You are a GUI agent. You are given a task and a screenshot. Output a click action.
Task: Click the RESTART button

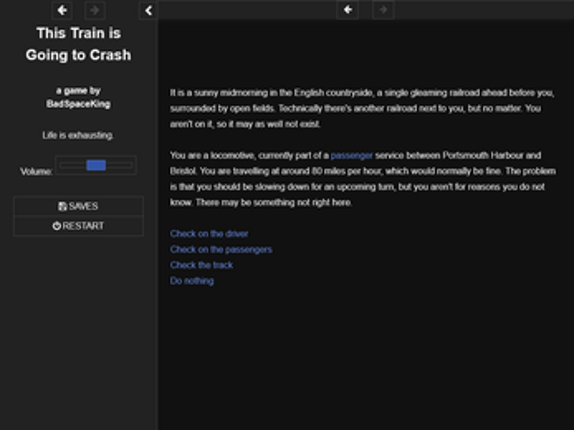[x=78, y=226]
